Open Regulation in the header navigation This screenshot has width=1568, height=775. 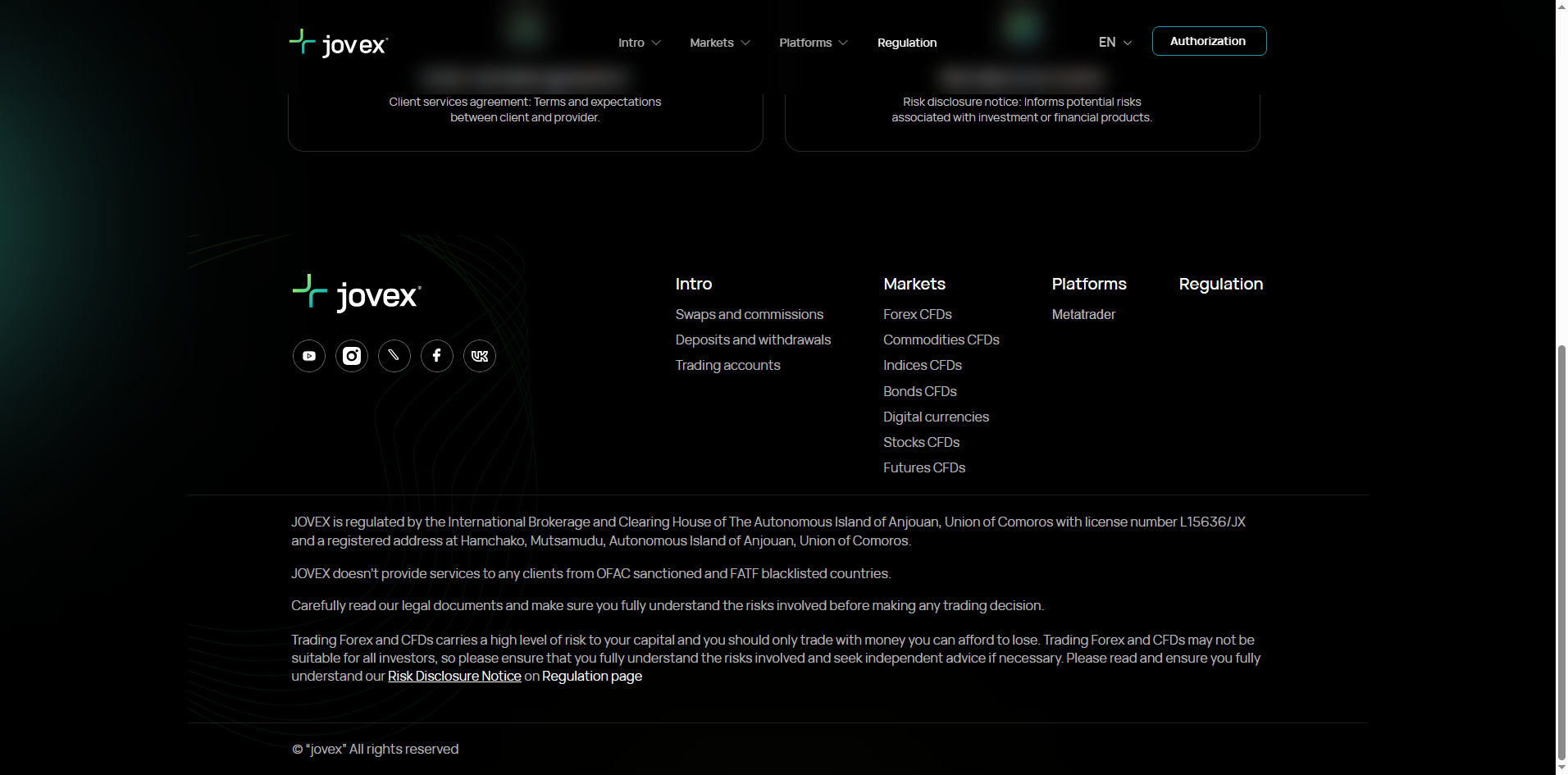pyautogui.click(x=907, y=43)
